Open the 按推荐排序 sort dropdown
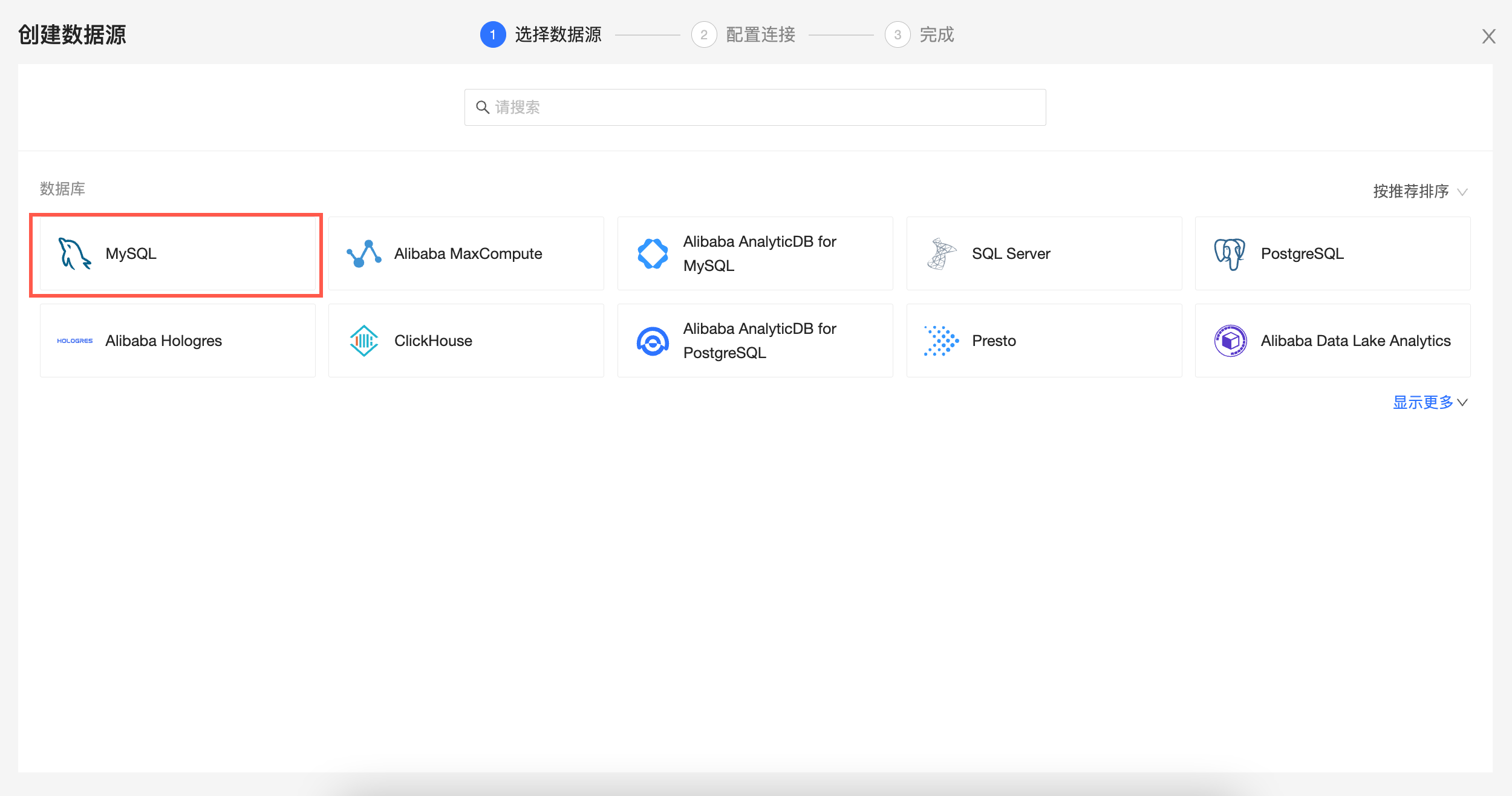The image size is (1512, 796). 1420,191
